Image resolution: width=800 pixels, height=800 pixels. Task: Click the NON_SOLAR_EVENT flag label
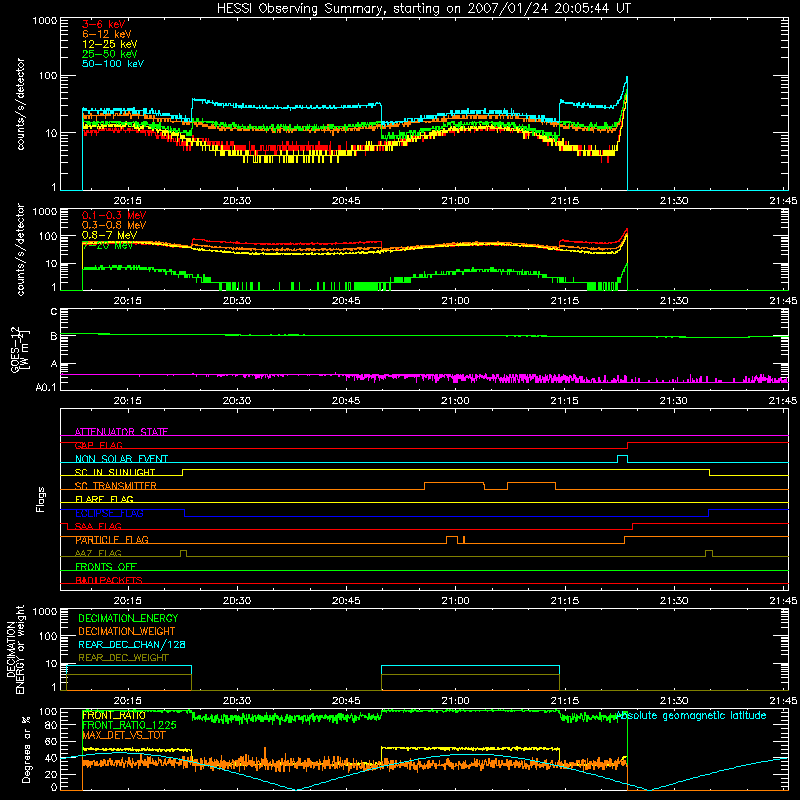[121, 459]
